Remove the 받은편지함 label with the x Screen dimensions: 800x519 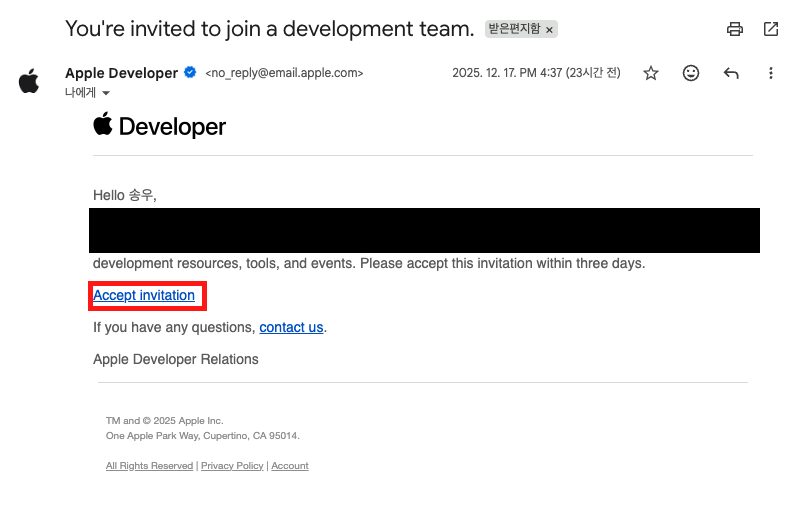coord(549,30)
